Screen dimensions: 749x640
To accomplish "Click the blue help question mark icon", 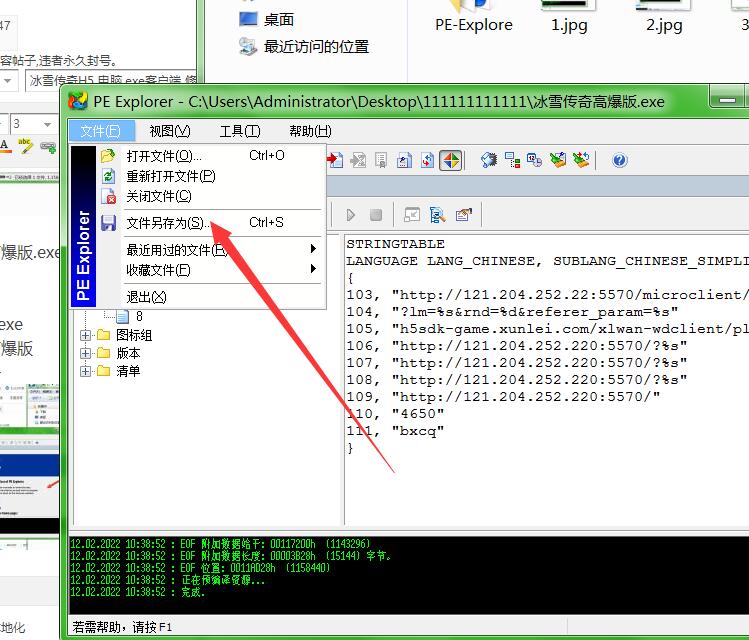I will [619, 160].
